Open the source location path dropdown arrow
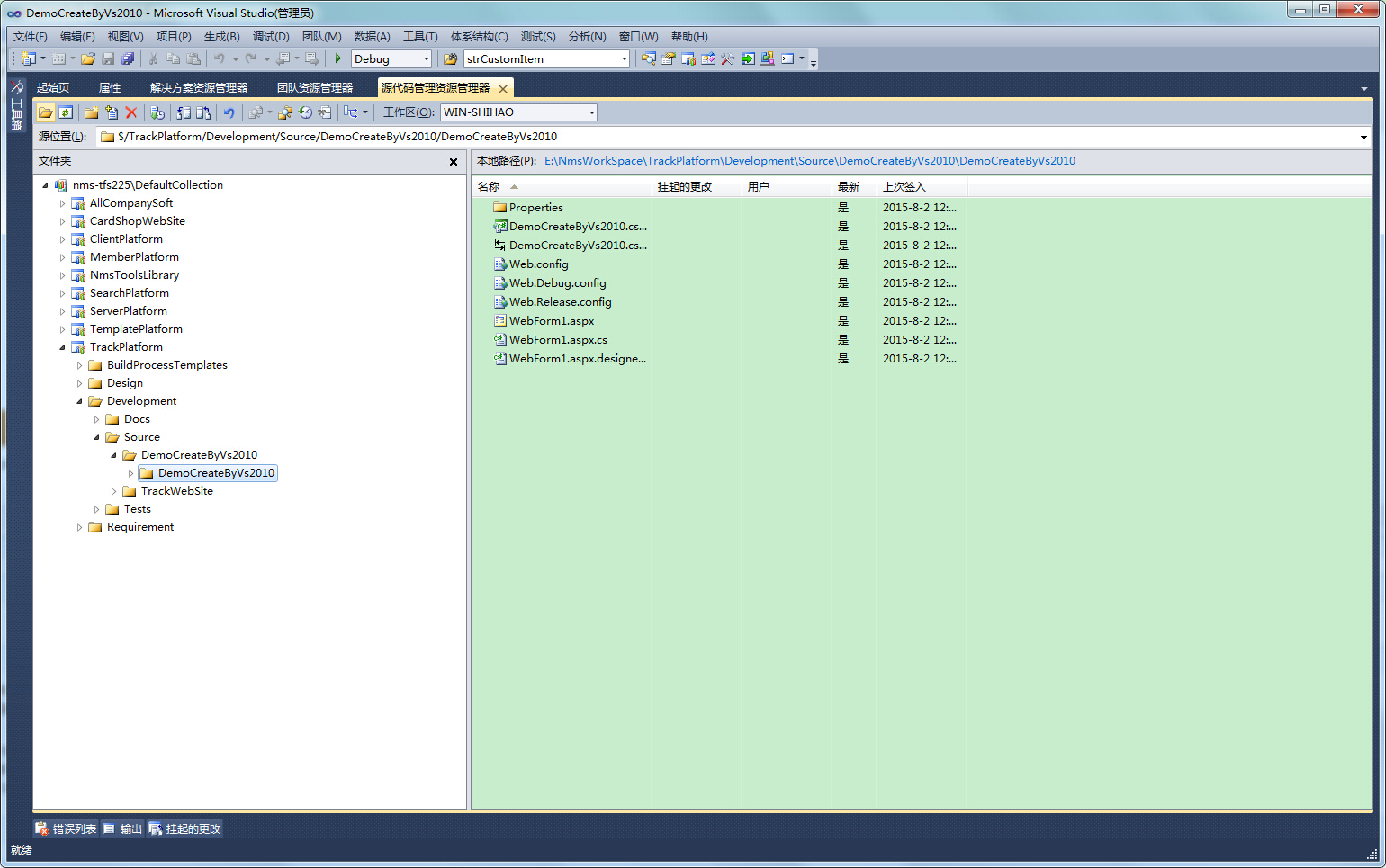The height and width of the screenshot is (868, 1386). pos(1363,137)
